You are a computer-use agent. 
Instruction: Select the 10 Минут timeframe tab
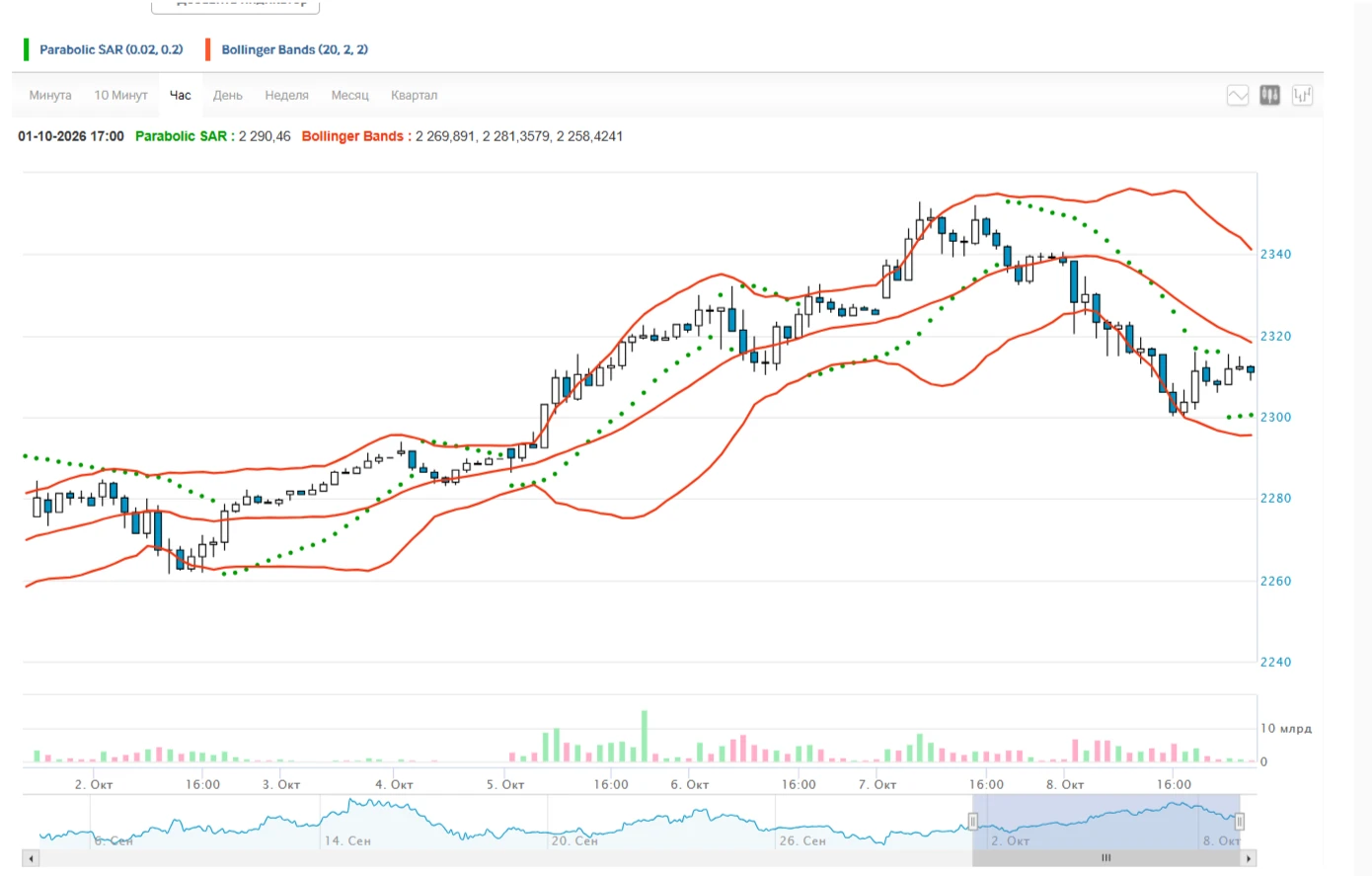coord(120,95)
